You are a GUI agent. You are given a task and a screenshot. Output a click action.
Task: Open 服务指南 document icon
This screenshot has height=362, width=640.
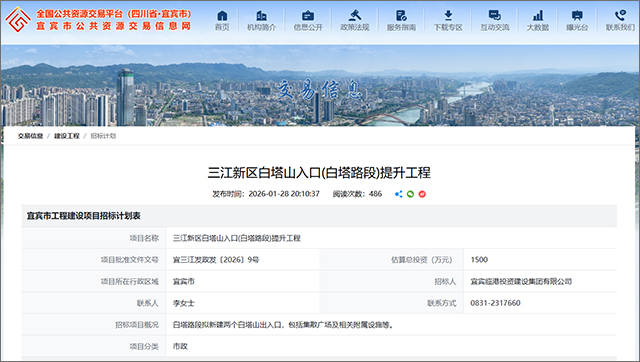point(401,16)
